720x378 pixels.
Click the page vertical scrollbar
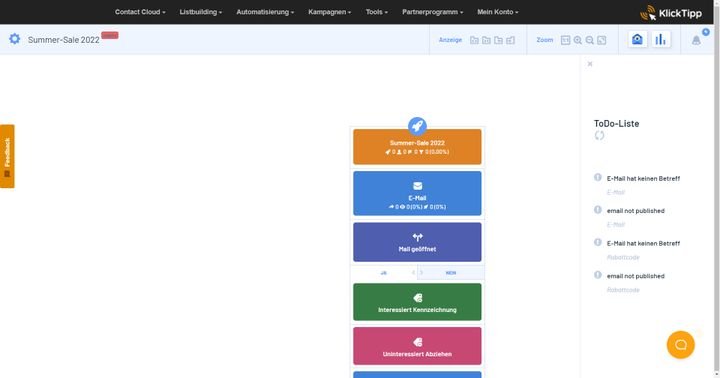point(717,189)
